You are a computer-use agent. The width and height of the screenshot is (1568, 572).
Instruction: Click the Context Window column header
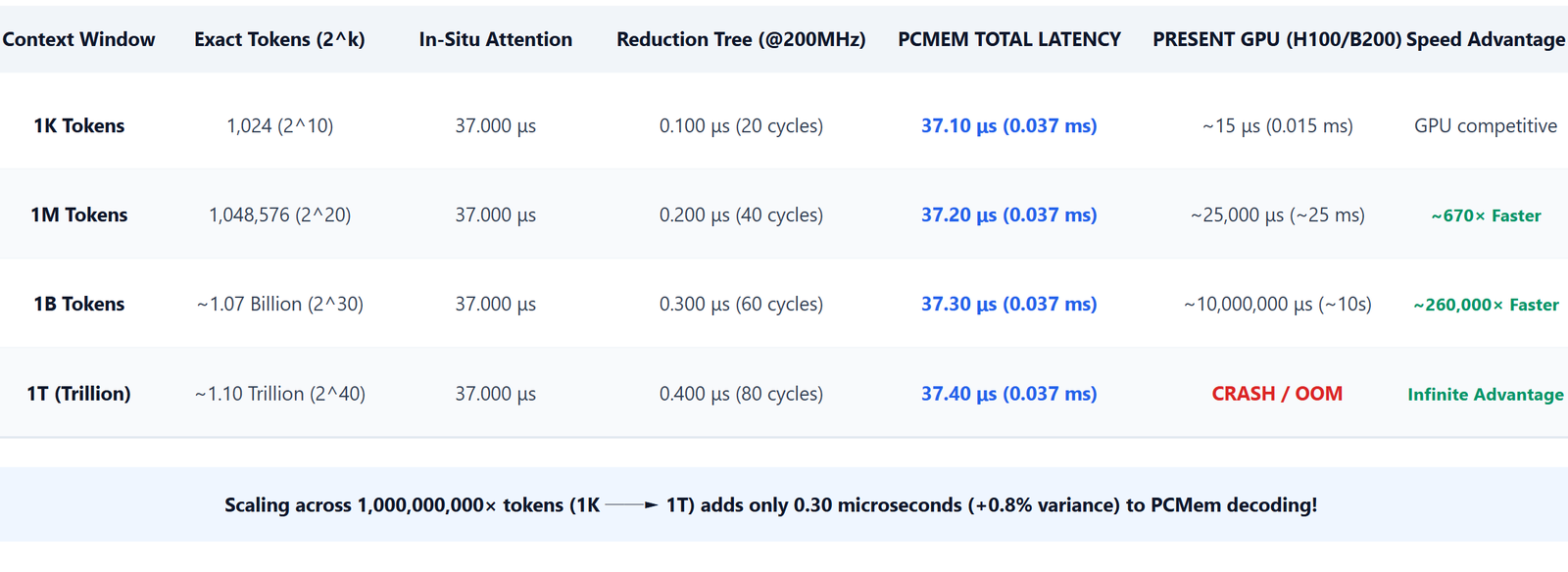pos(78,39)
